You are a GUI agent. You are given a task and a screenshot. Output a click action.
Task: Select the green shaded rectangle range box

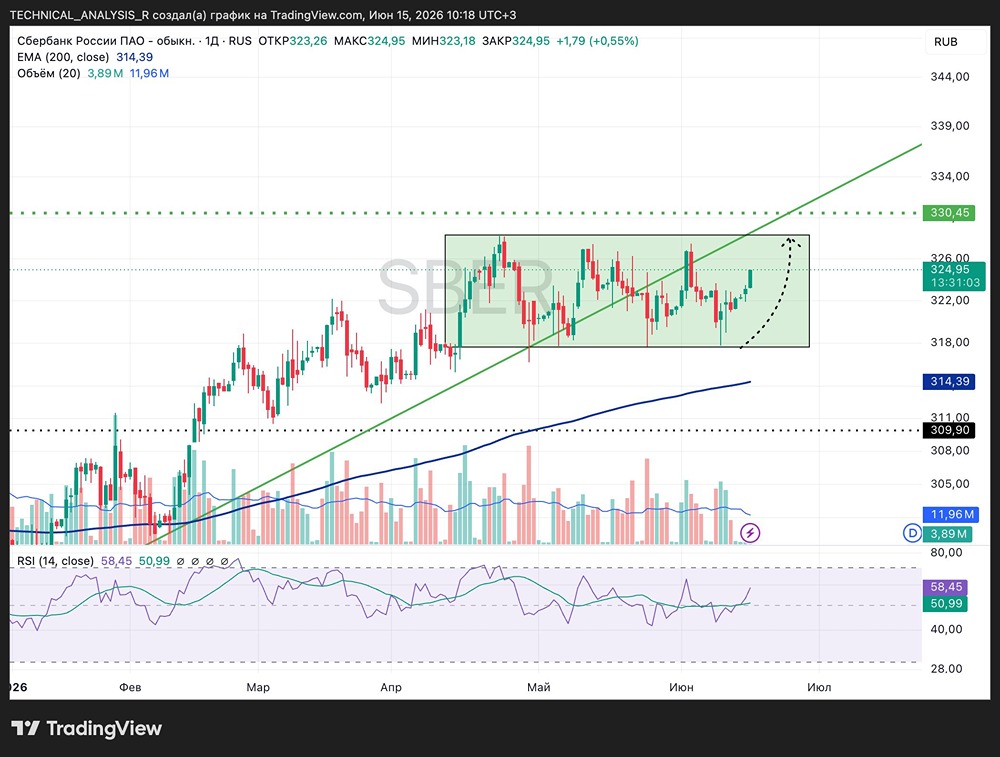tap(627, 291)
